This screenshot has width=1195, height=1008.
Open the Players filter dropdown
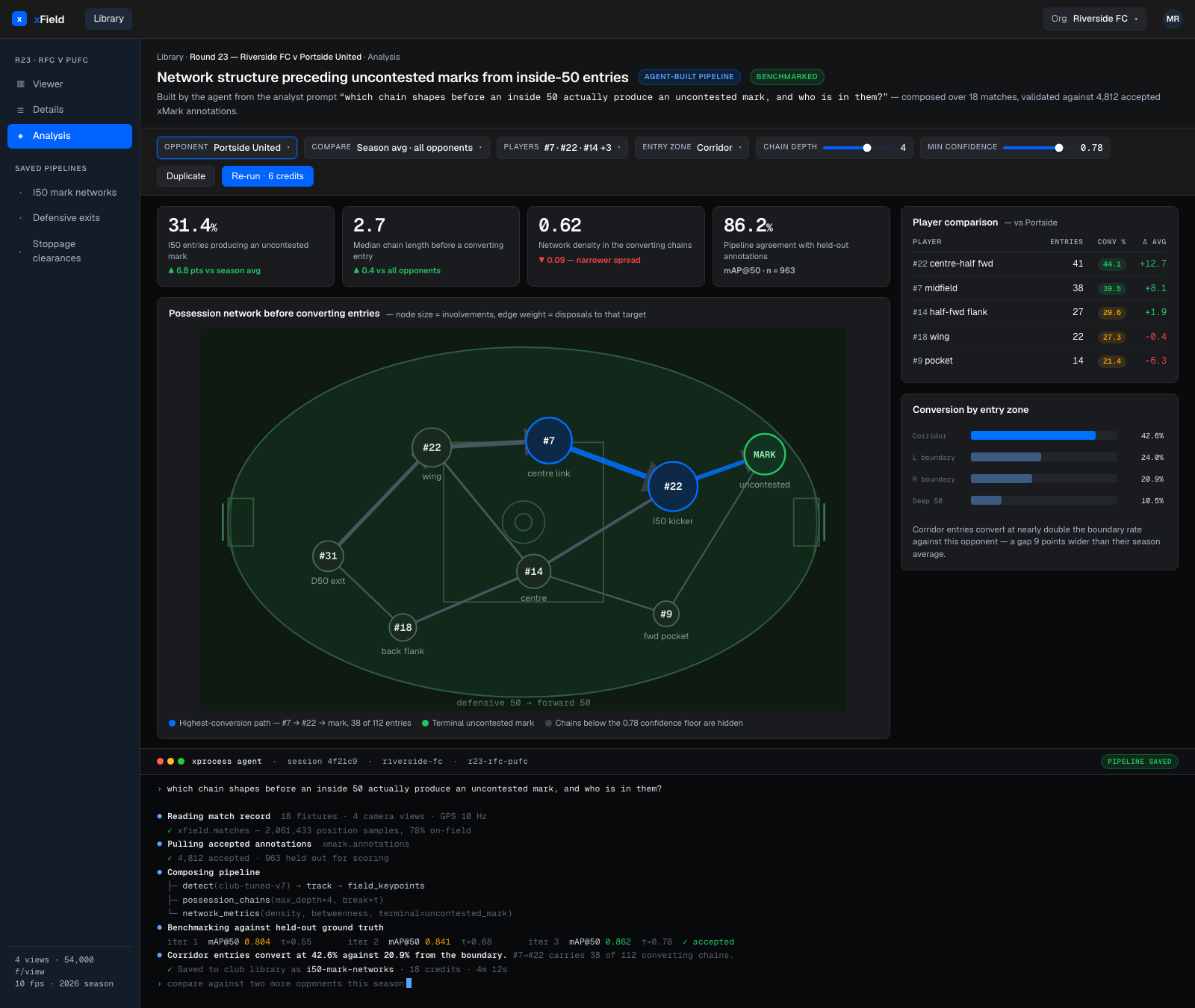point(562,148)
